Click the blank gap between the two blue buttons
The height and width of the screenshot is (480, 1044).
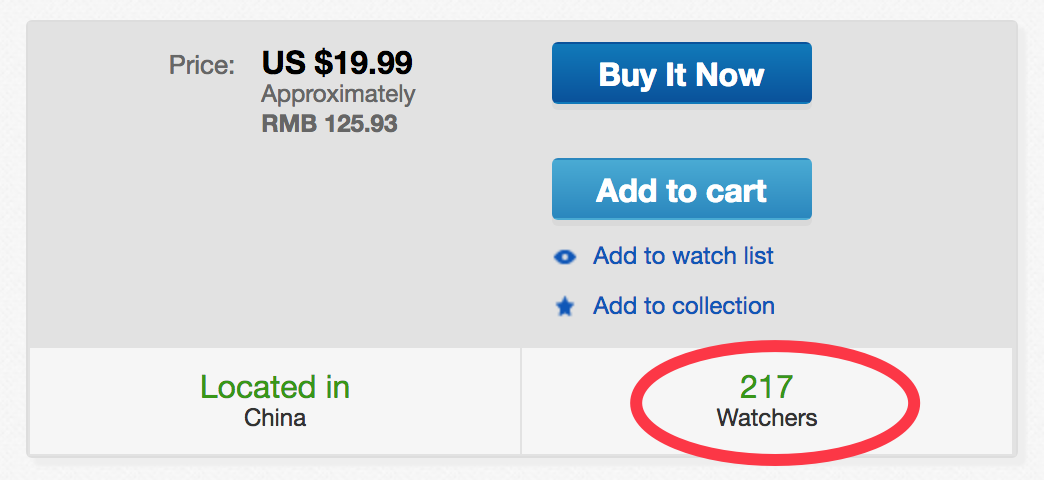coord(681,131)
